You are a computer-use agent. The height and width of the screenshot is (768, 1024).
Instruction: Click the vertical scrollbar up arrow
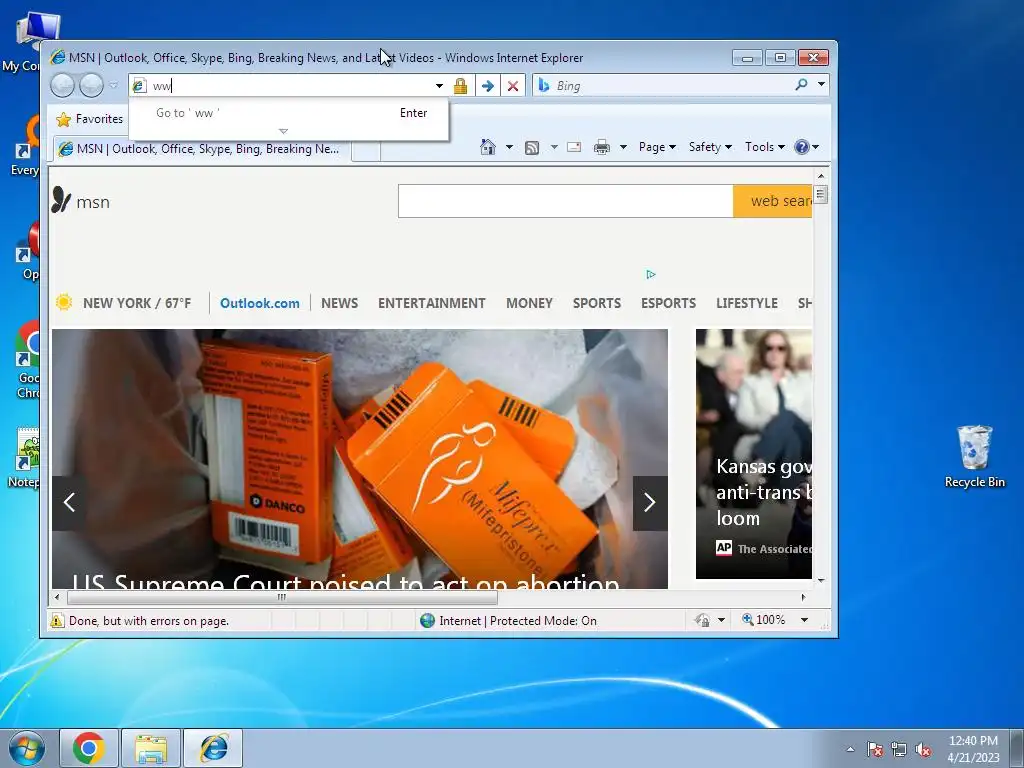tap(821, 176)
